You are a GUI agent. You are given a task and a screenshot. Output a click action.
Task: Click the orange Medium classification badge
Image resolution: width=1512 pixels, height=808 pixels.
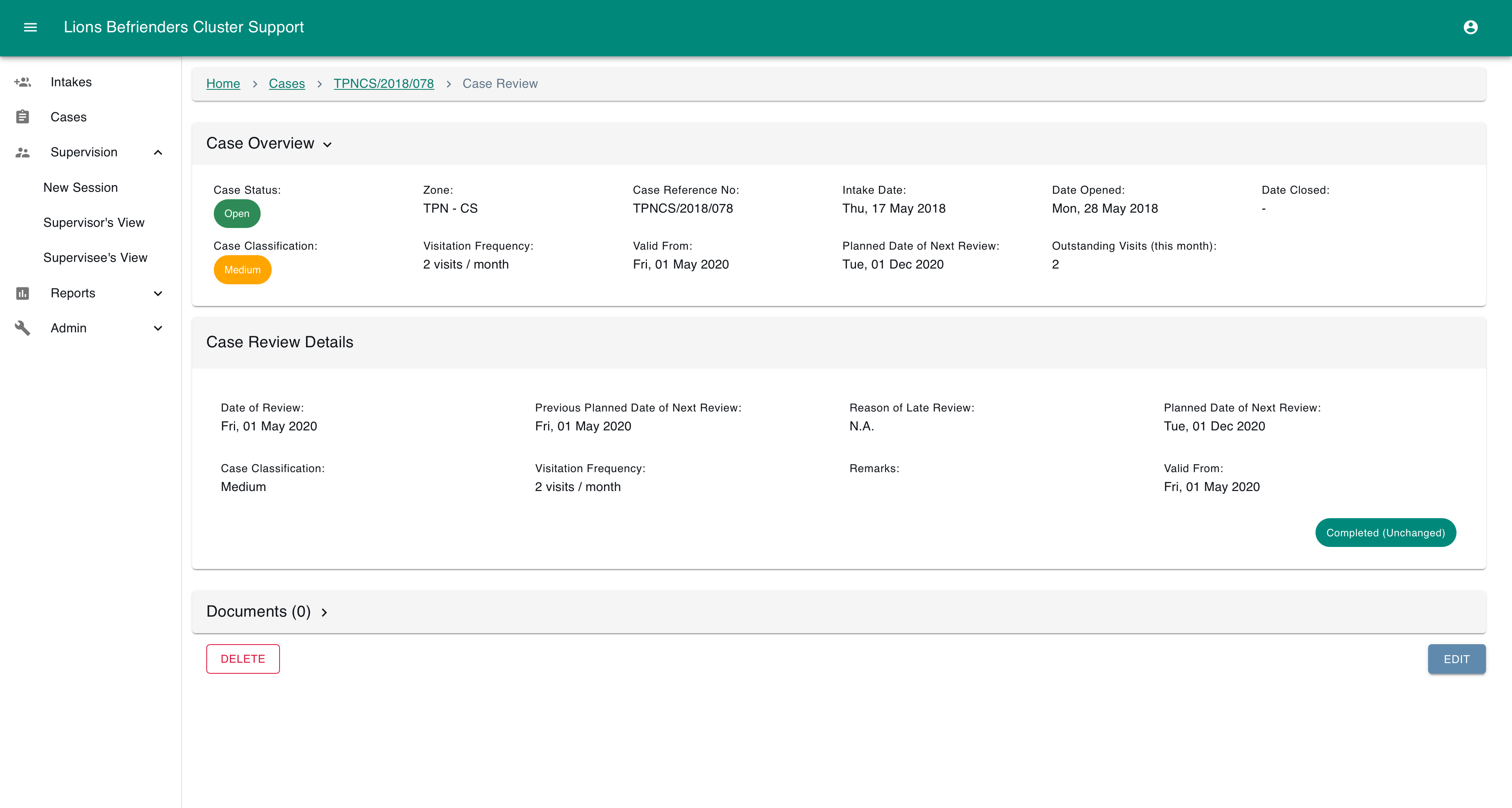pyautogui.click(x=242, y=270)
